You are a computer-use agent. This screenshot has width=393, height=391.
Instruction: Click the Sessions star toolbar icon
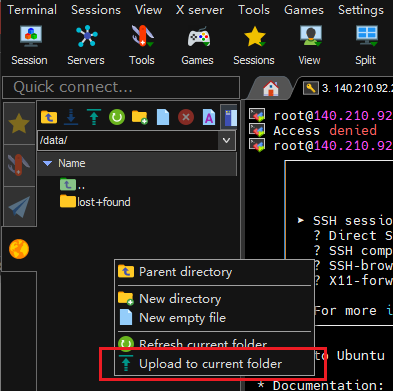(x=254, y=45)
